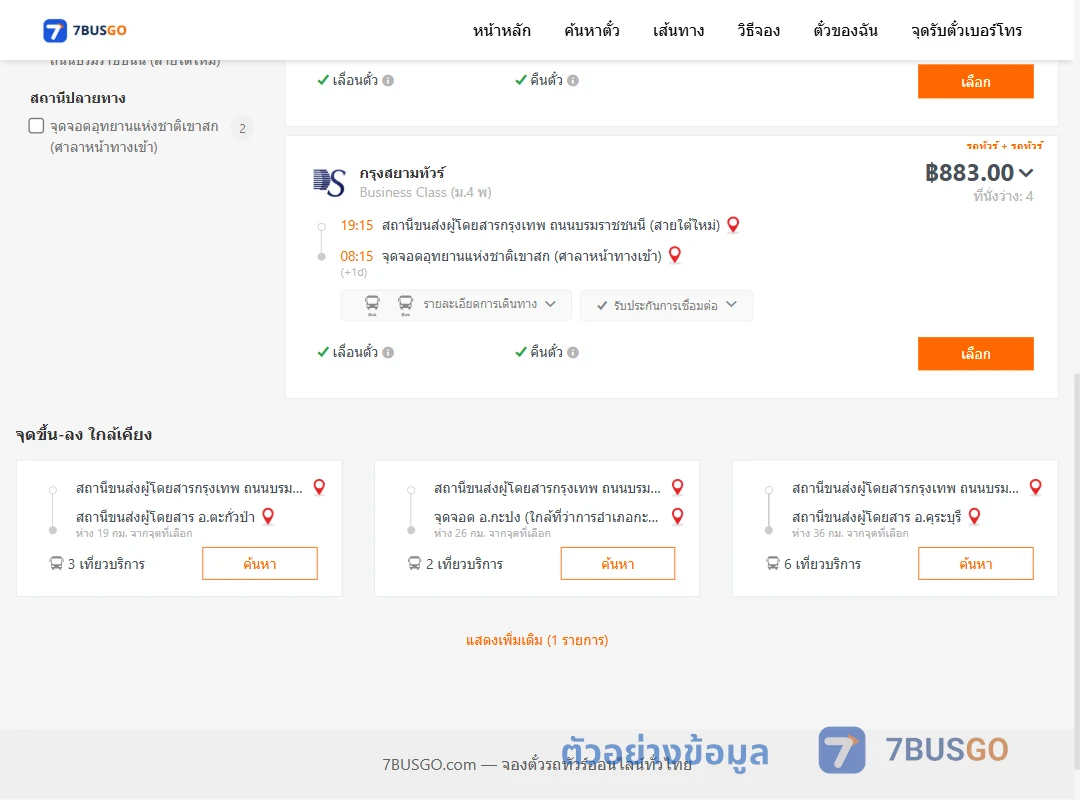The height and width of the screenshot is (800, 1080).
Task: Open the วิธีจอง menu item
Action: click(758, 30)
